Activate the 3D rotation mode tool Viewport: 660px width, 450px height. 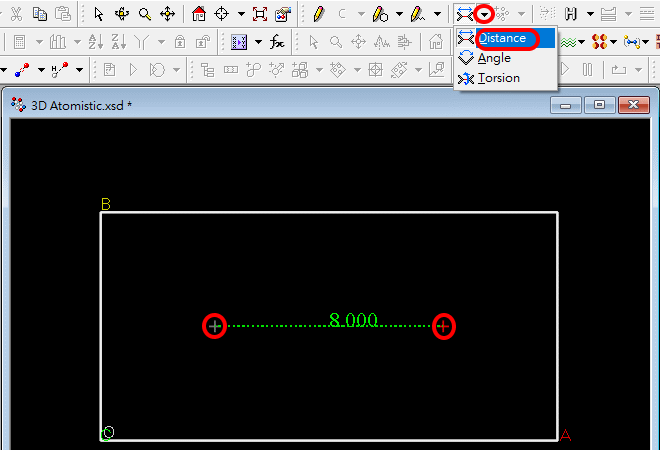click(x=122, y=14)
